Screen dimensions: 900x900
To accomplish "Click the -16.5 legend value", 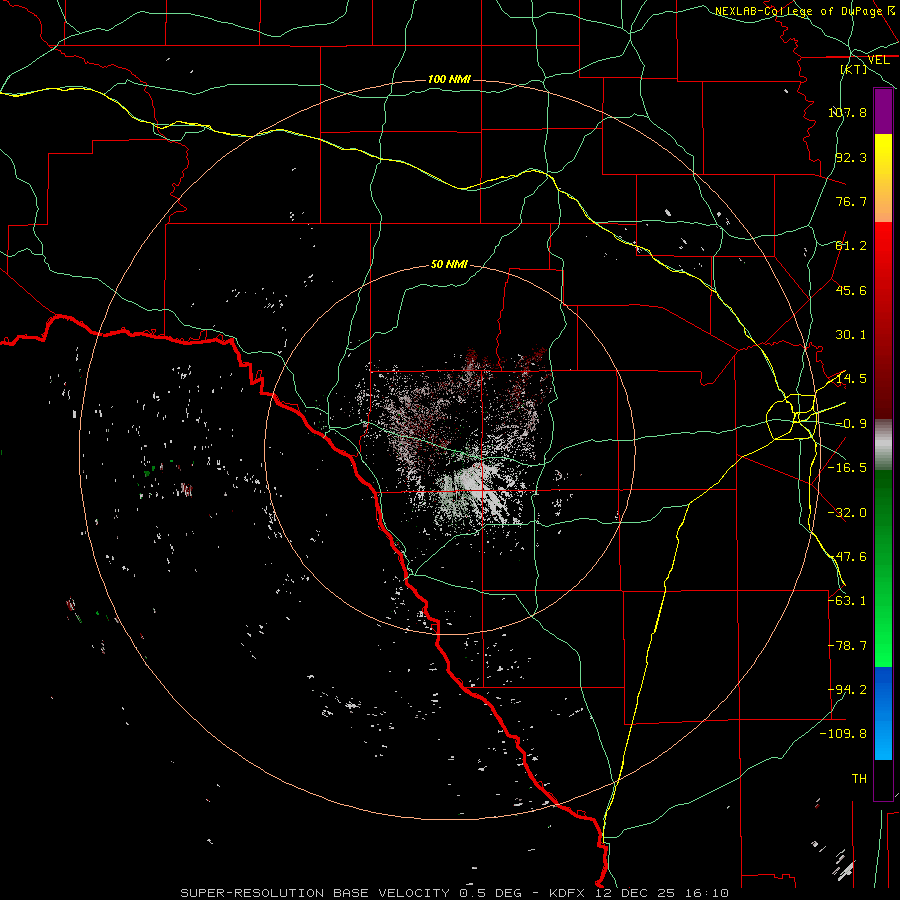I will [x=847, y=468].
